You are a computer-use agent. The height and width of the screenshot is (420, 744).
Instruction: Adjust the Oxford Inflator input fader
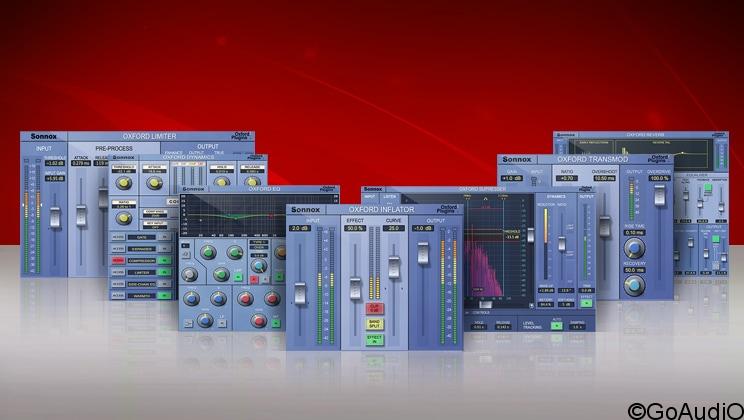(300, 293)
